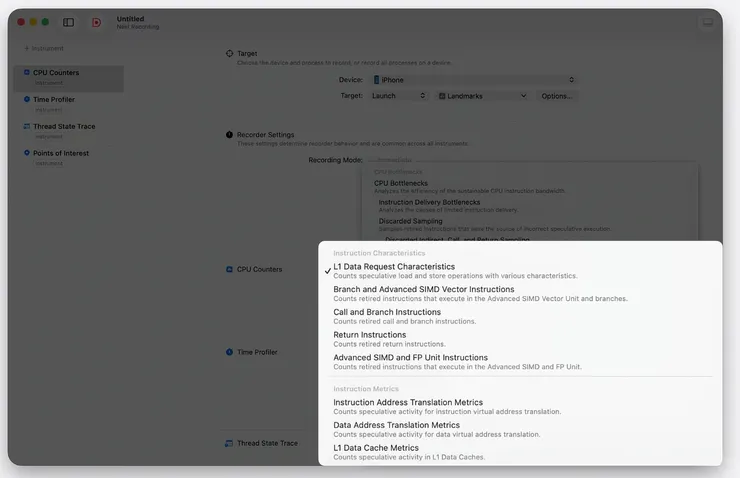Click the CPU Counters section label
Viewport: 740px width, 478px height.
coord(259,269)
